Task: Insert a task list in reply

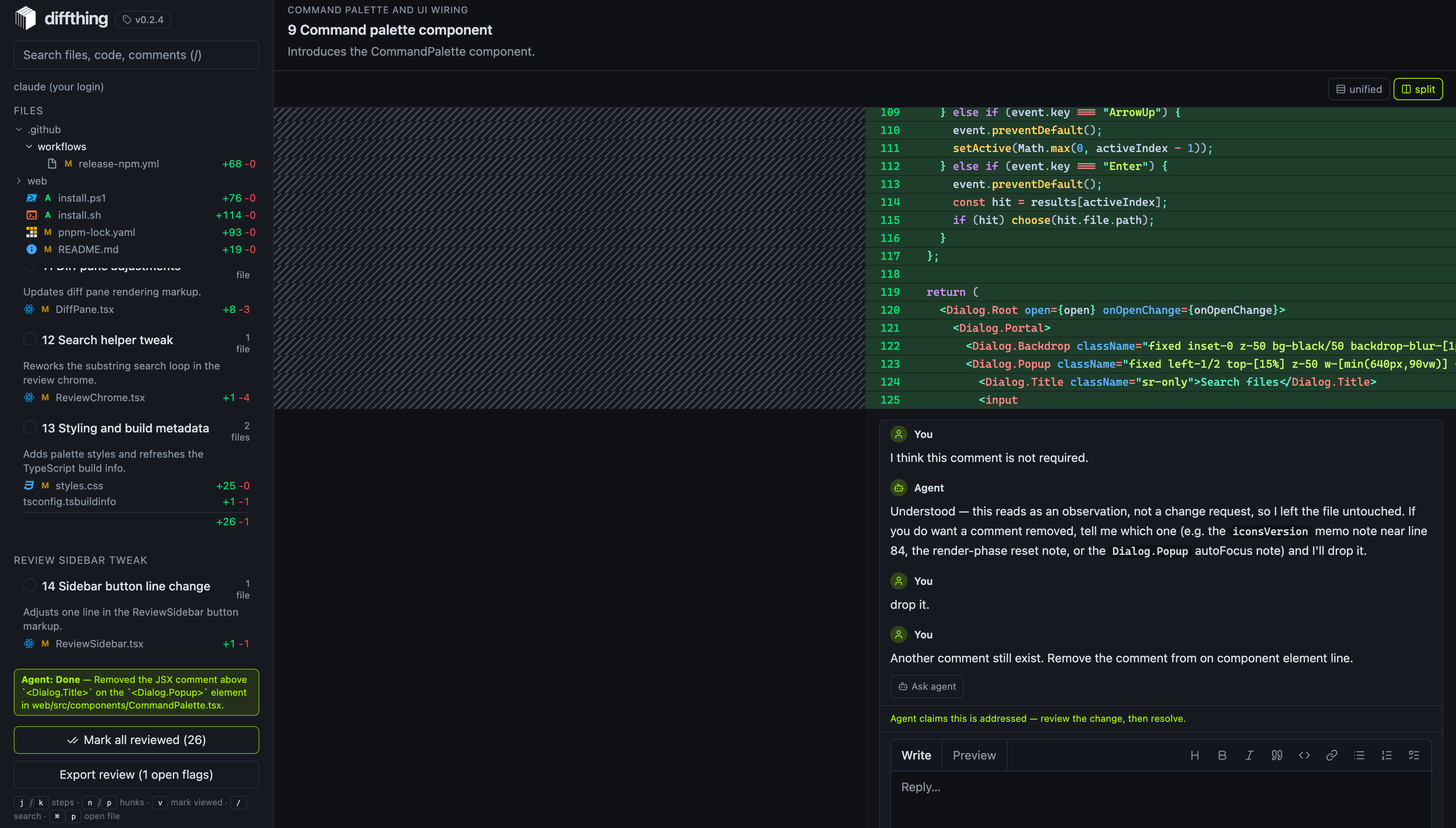Action: (1414, 755)
